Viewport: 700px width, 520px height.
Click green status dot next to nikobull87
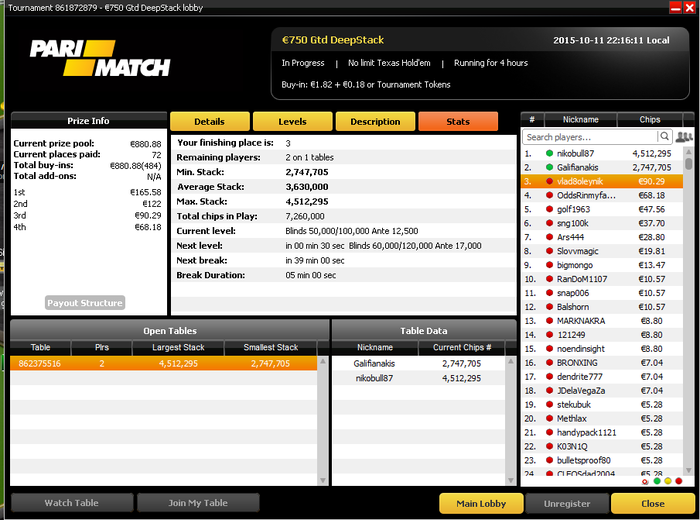tap(549, 153)
